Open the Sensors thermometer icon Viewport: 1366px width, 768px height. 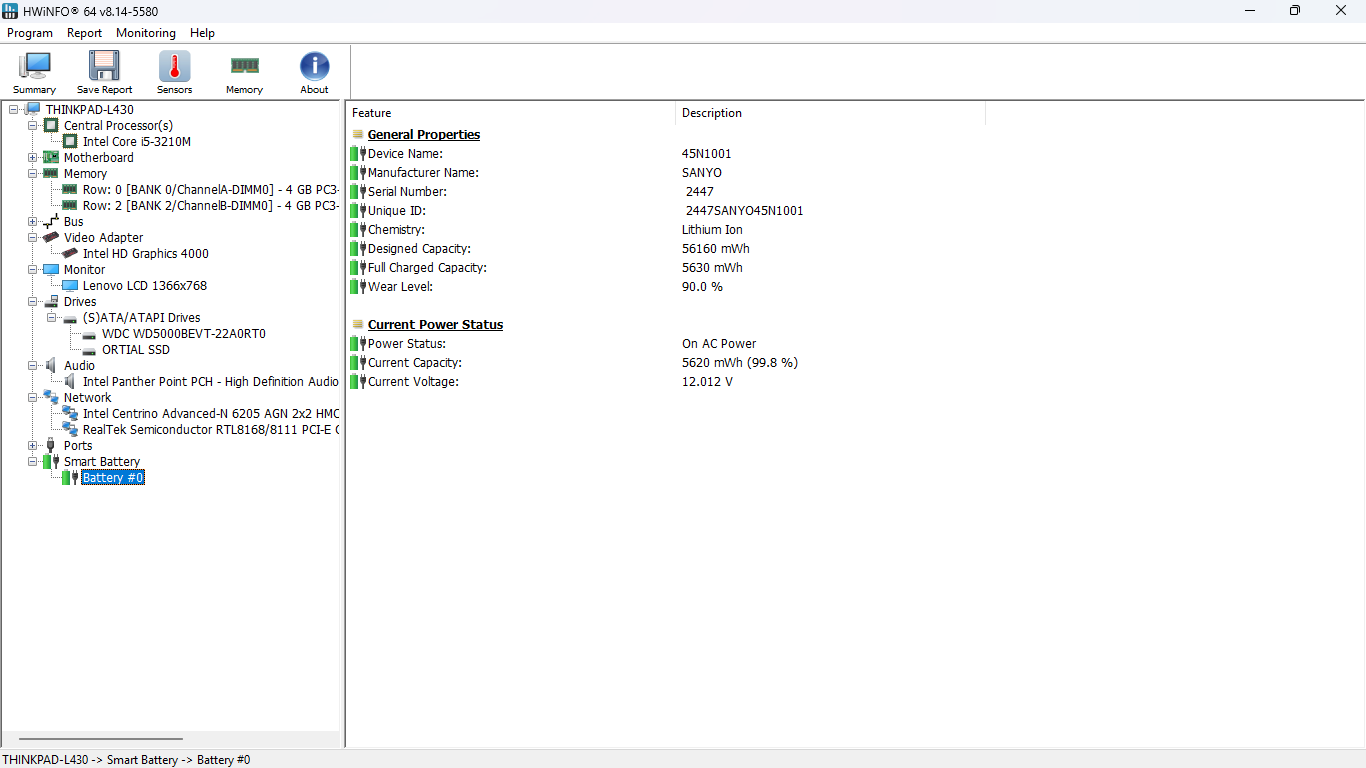tap(174, 66)
